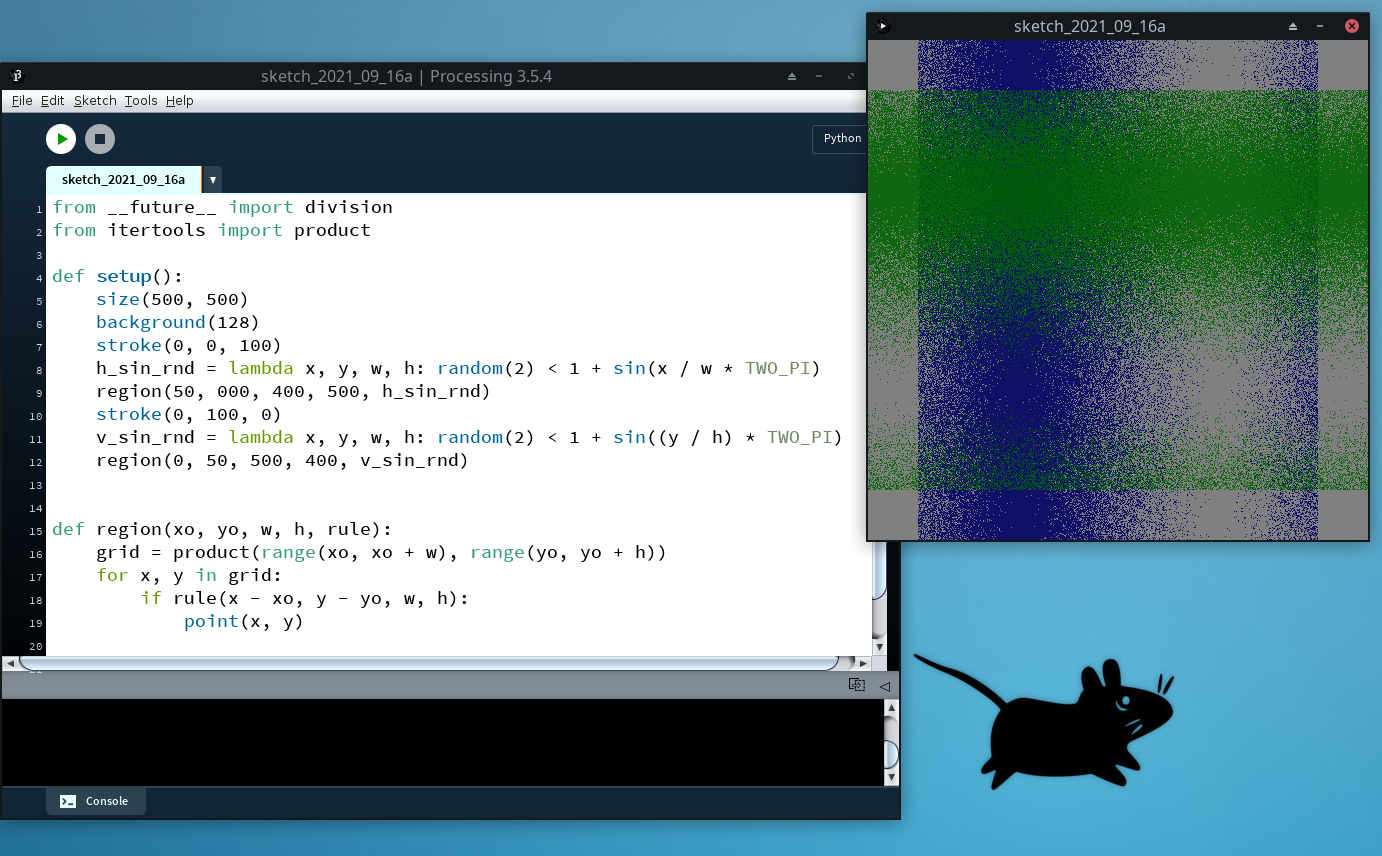Place cursor on 'def setup():' line
The width and height of the screenshot is (1382, 856).
[x=118, y=276]
